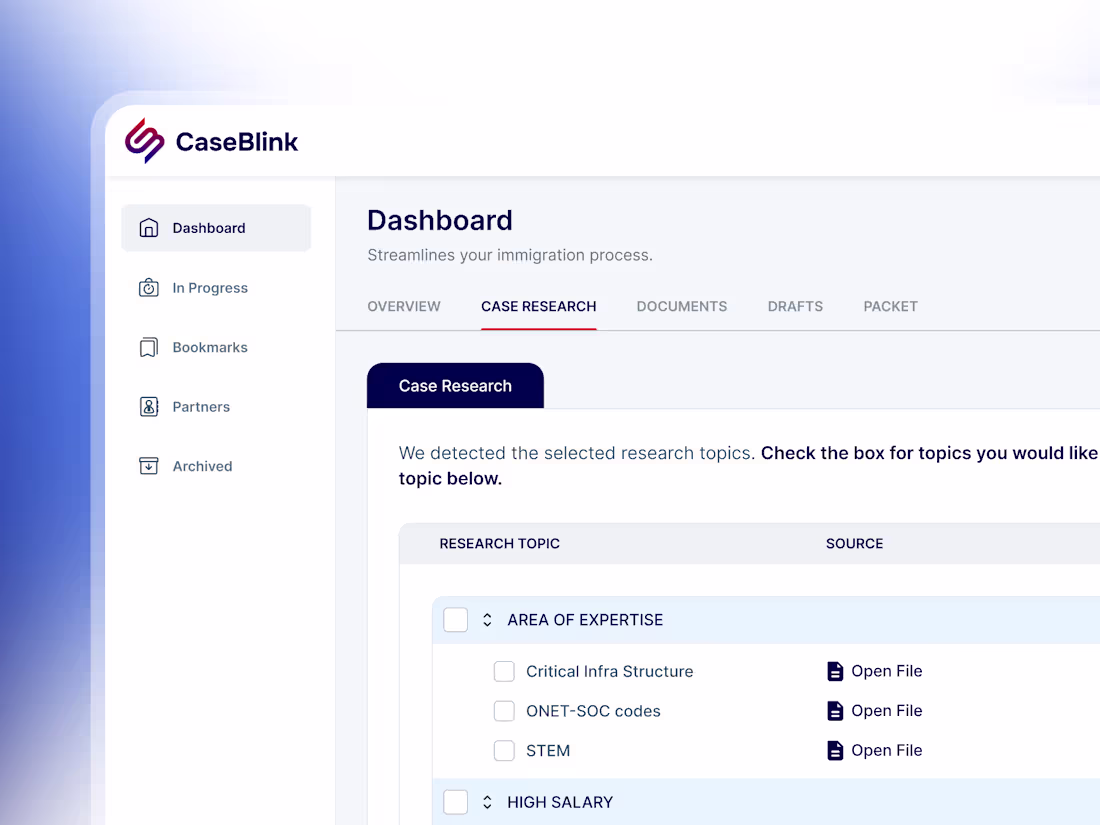Click the In Progress timer icon
The width and height of the screenshot is (1100, 825).
(149, 288)
